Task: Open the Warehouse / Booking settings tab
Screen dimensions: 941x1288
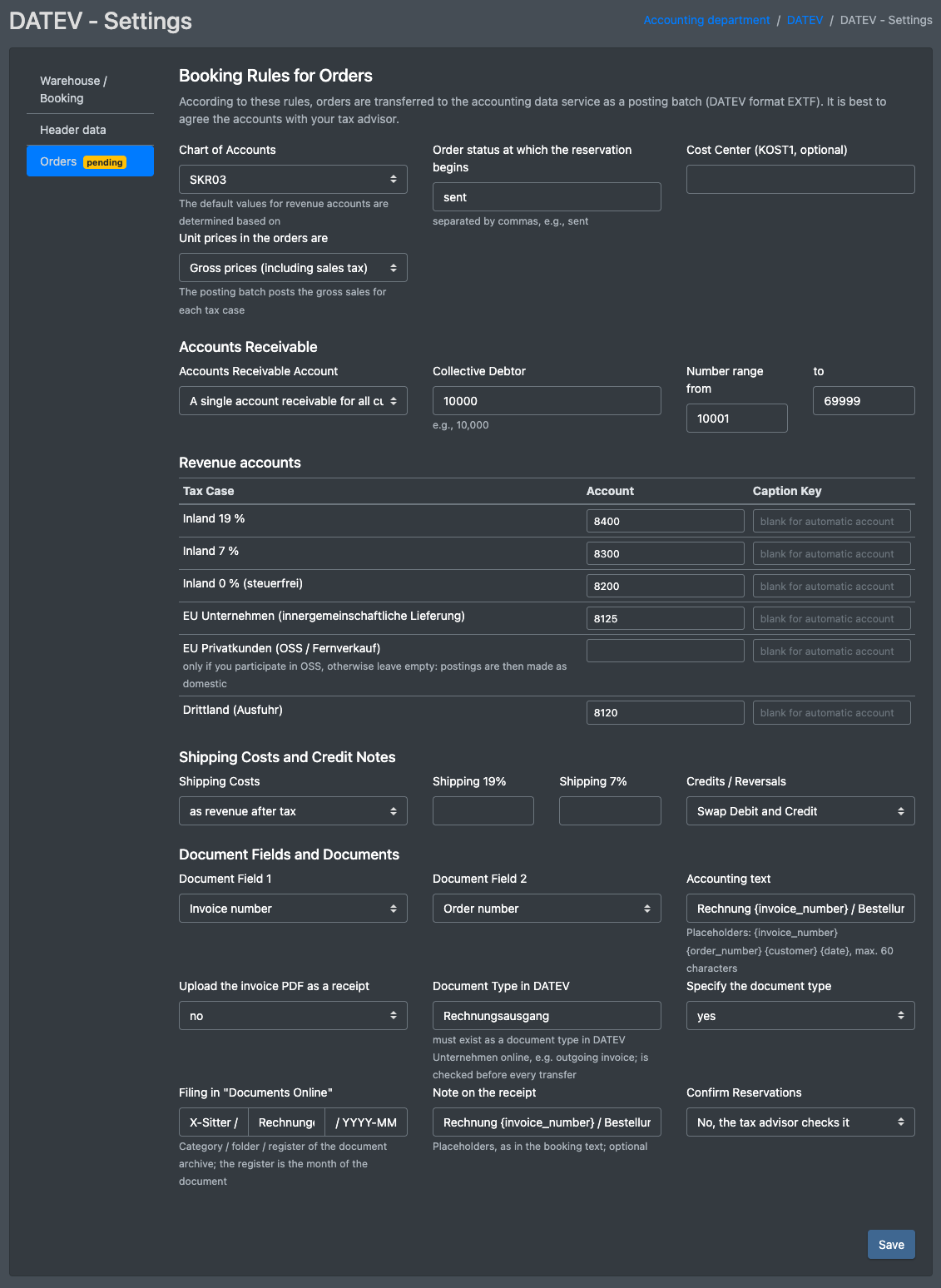Action: [90, 89]
